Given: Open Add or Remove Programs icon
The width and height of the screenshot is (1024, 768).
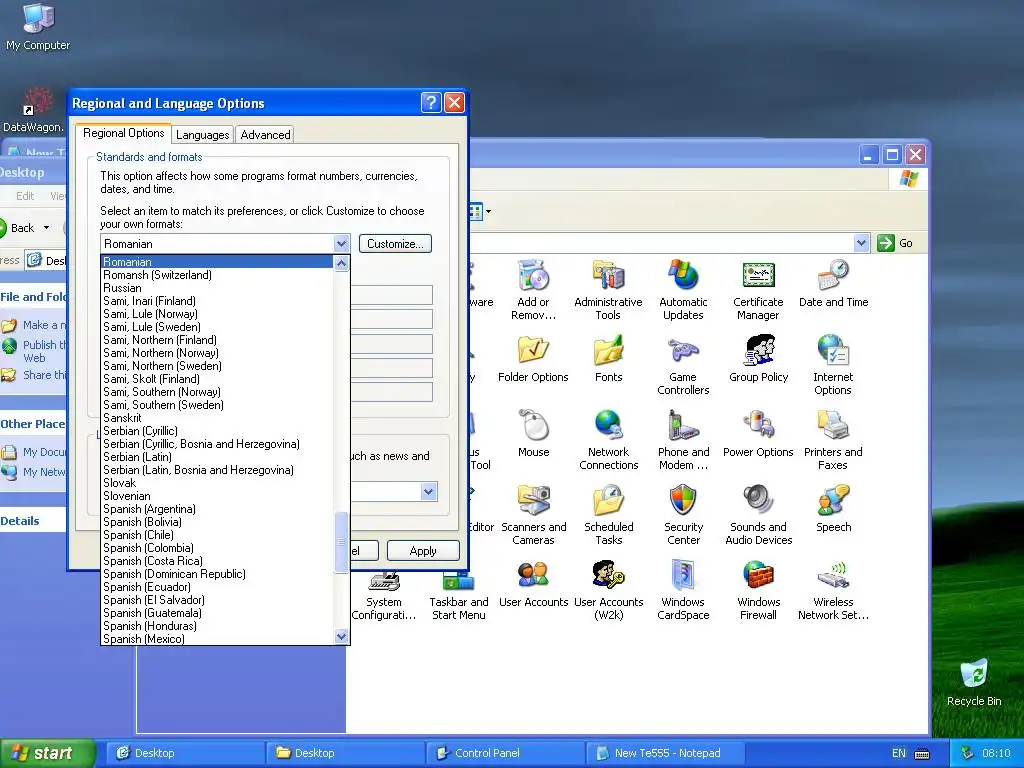Looking at the screenshot, I should pyautogui.click(x=533, y=290).
